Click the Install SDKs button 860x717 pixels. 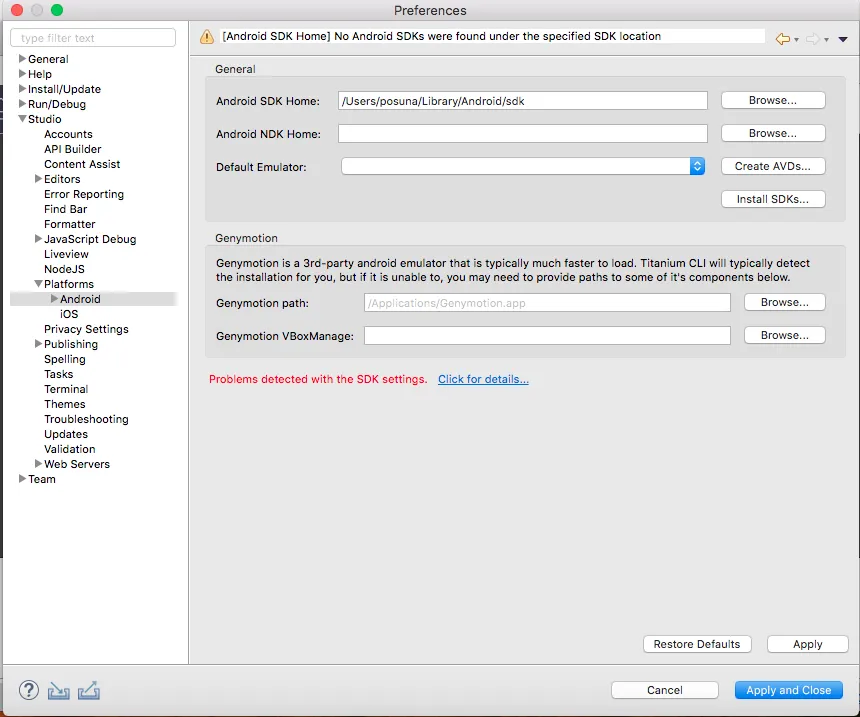click(773, 199)
